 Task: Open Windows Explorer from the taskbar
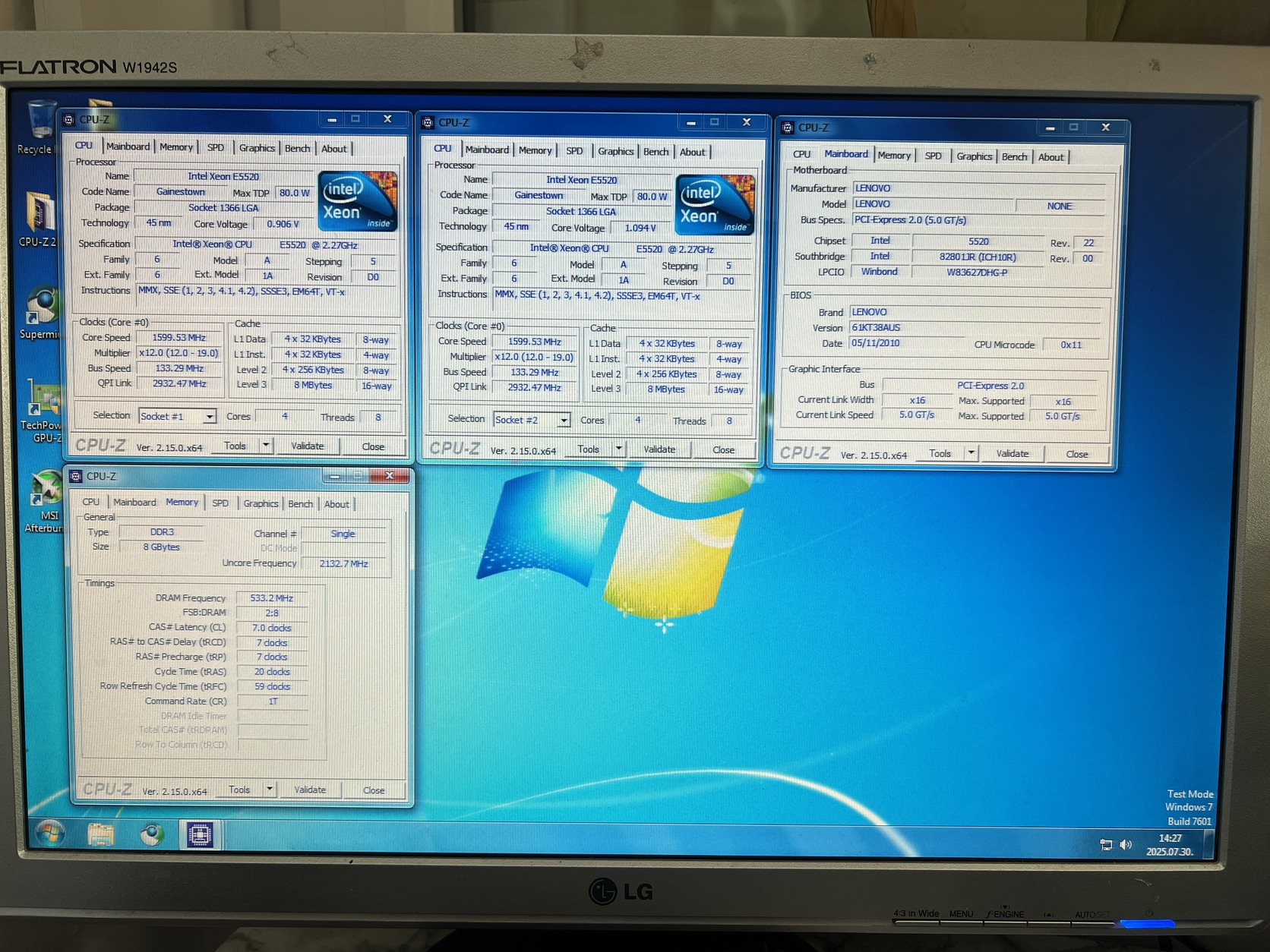(100, 834)
